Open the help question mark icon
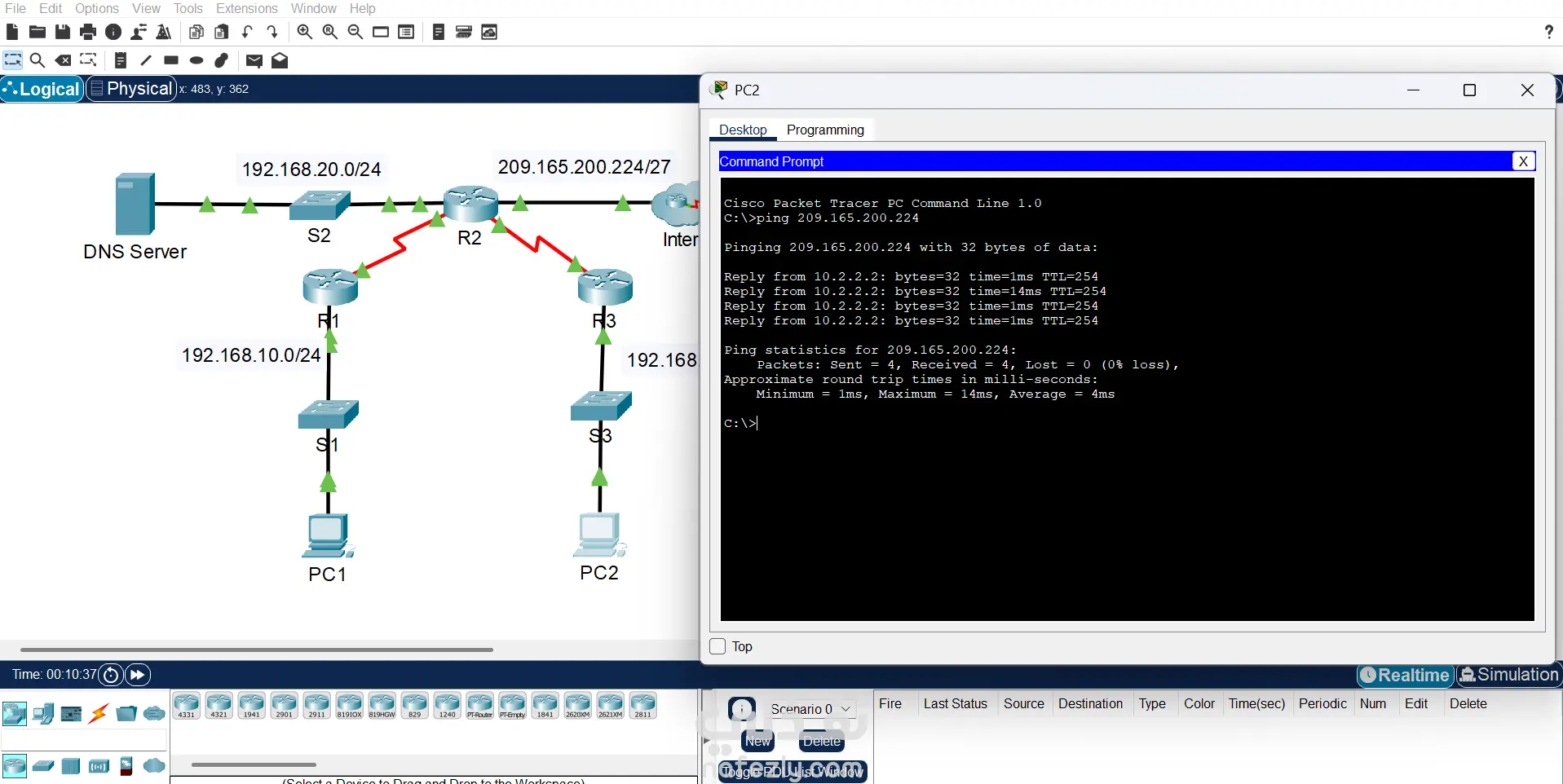This screenshot has height=784, width=1563. point(1548,32)
